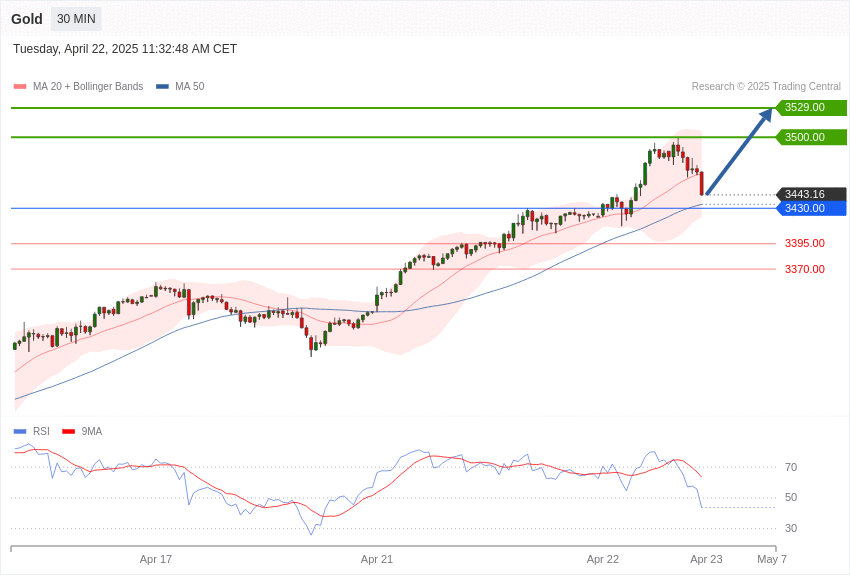The image size is (850, 576).
Task: Click the latest red candlestick near 3443
Action: click(702, 183)
